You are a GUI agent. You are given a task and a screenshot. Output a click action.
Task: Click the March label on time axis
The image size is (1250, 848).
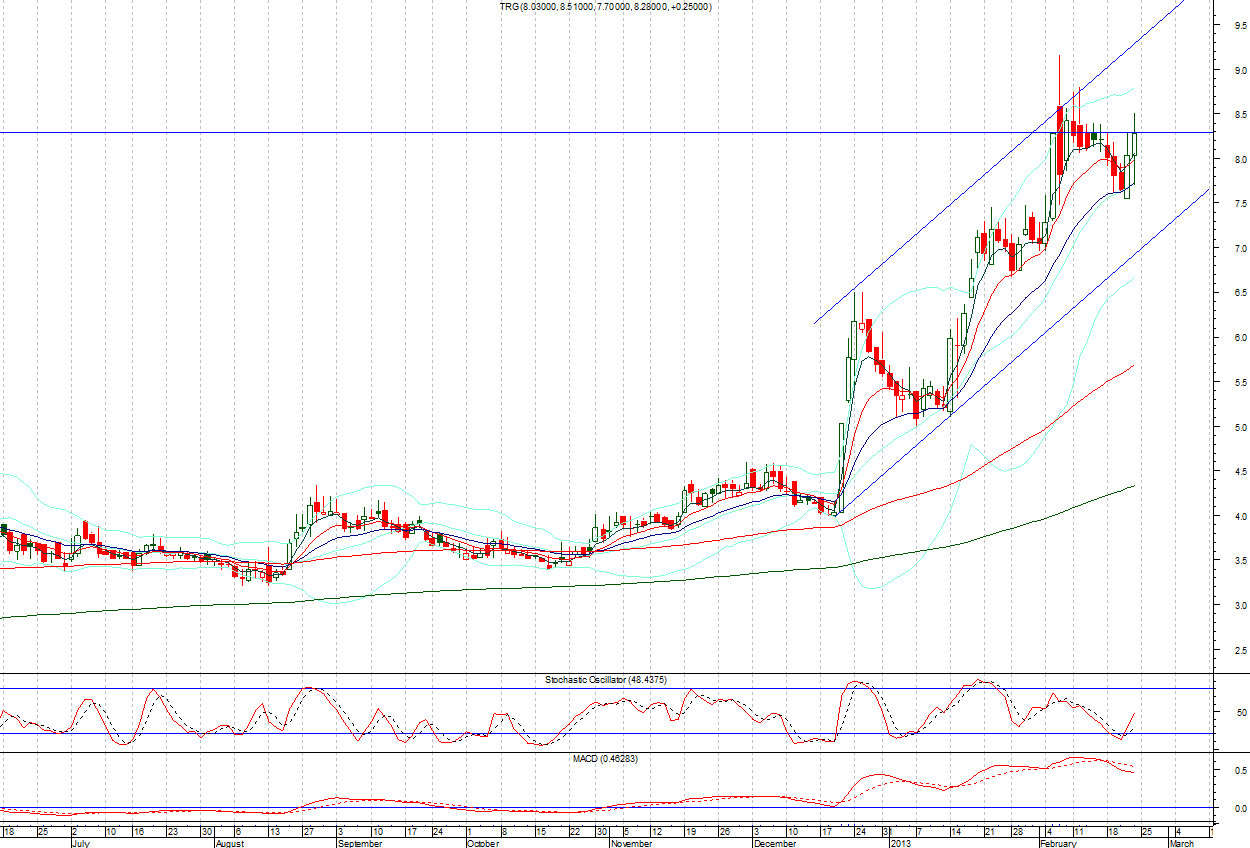[x=1181, y=842]
